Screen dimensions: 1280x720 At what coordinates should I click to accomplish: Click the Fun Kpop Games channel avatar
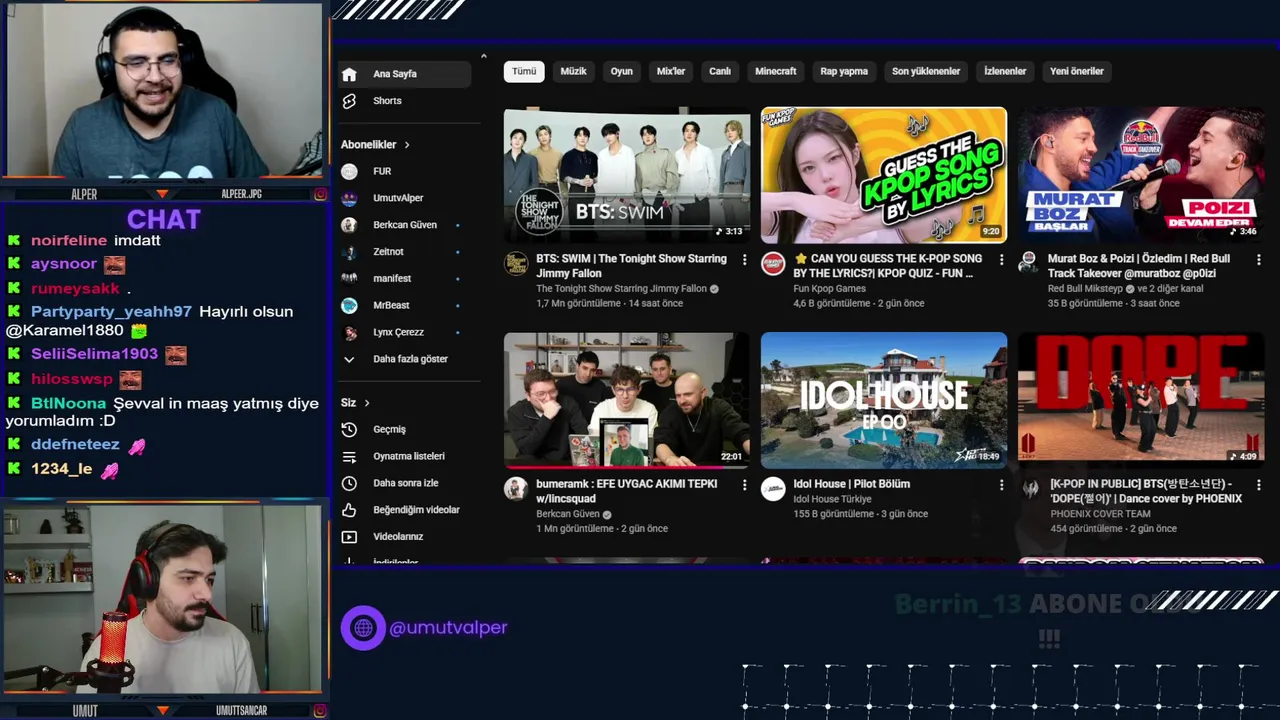point(773,264)
